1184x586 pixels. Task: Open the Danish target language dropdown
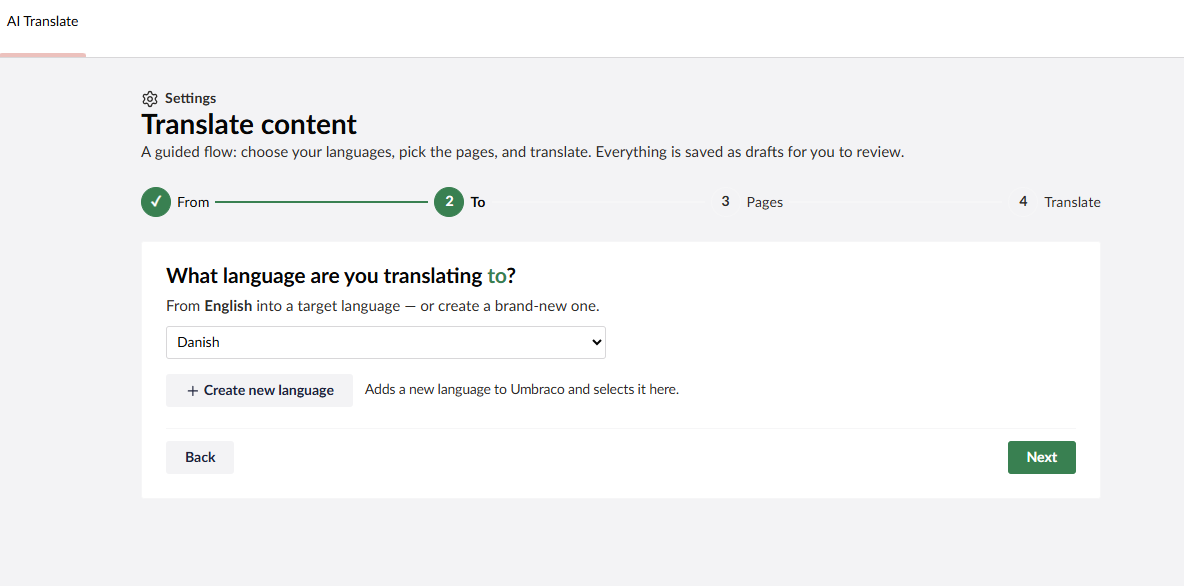tap(386, 342)
